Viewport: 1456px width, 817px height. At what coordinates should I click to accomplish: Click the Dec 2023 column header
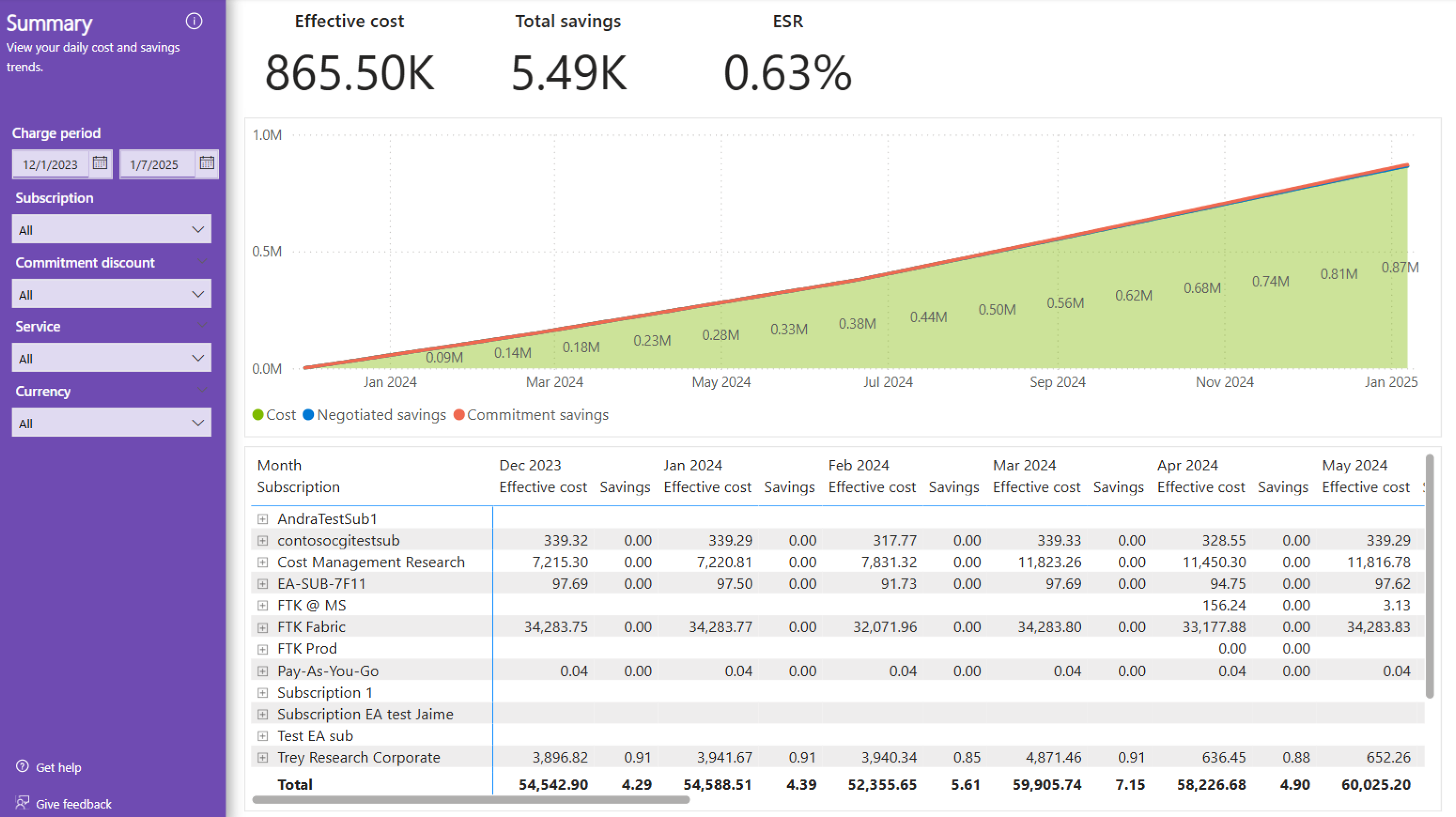(x=530, y=465)
